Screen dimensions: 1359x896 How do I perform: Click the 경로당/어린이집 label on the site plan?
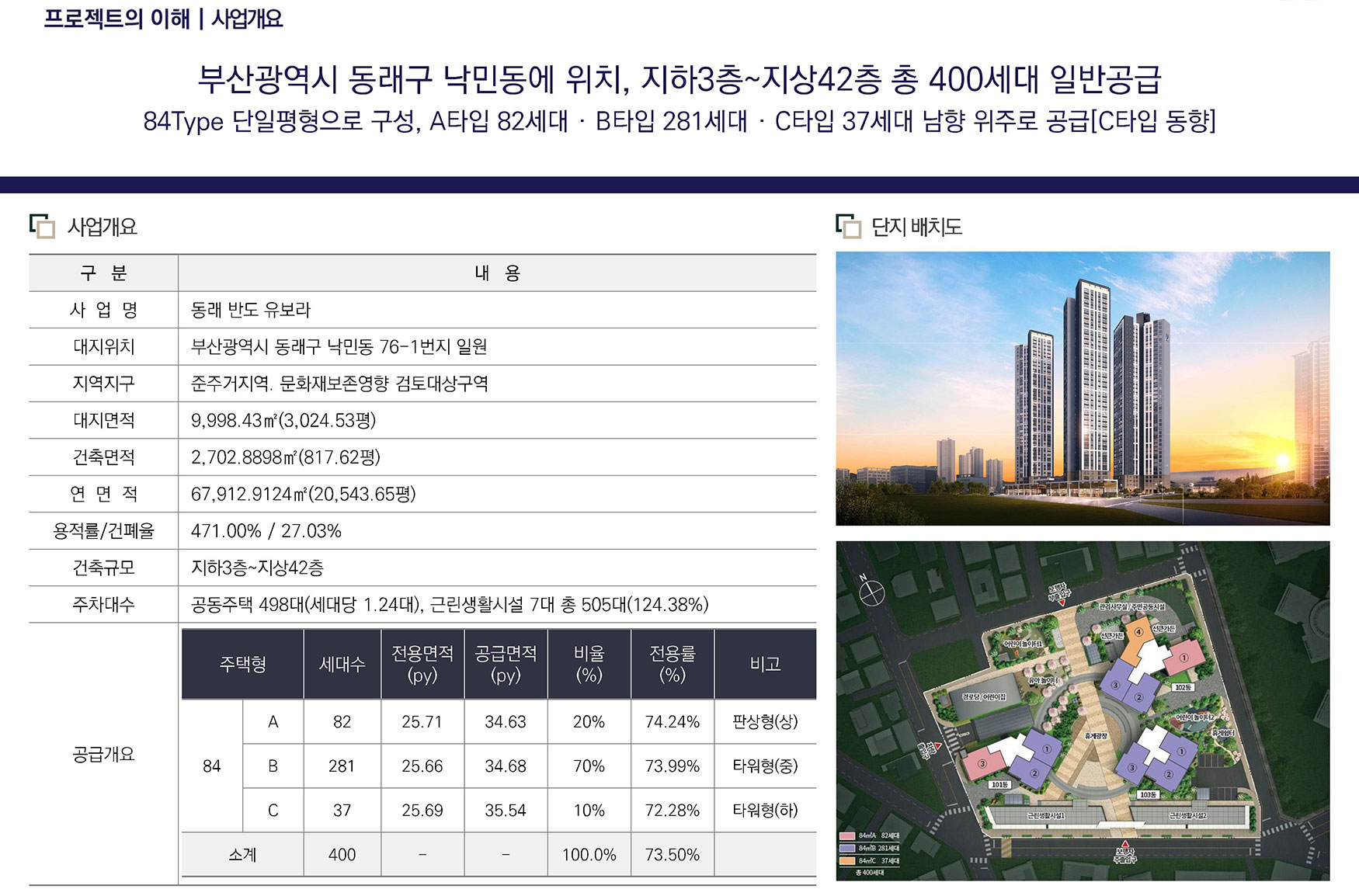point(983,697)
